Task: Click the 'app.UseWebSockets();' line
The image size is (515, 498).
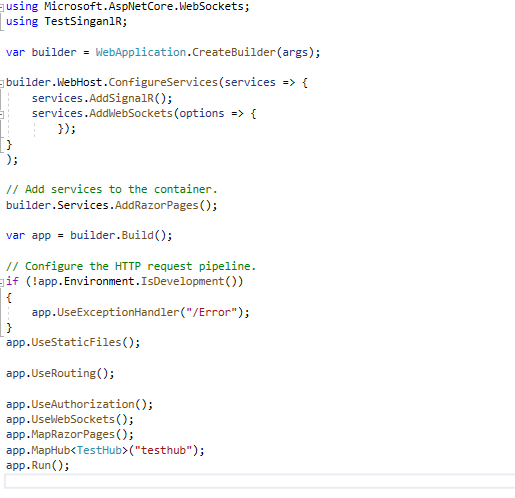Action: (70, 420)
